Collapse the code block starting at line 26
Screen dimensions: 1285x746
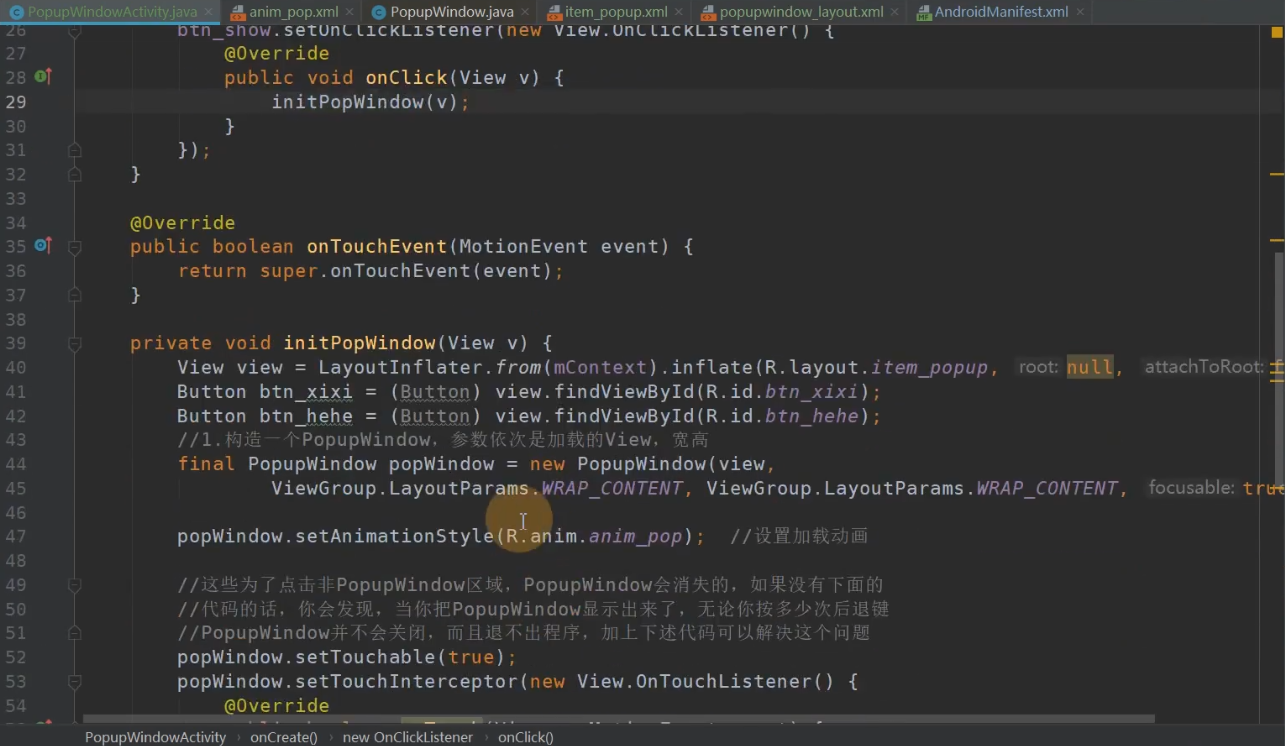(x=74, y=31)
